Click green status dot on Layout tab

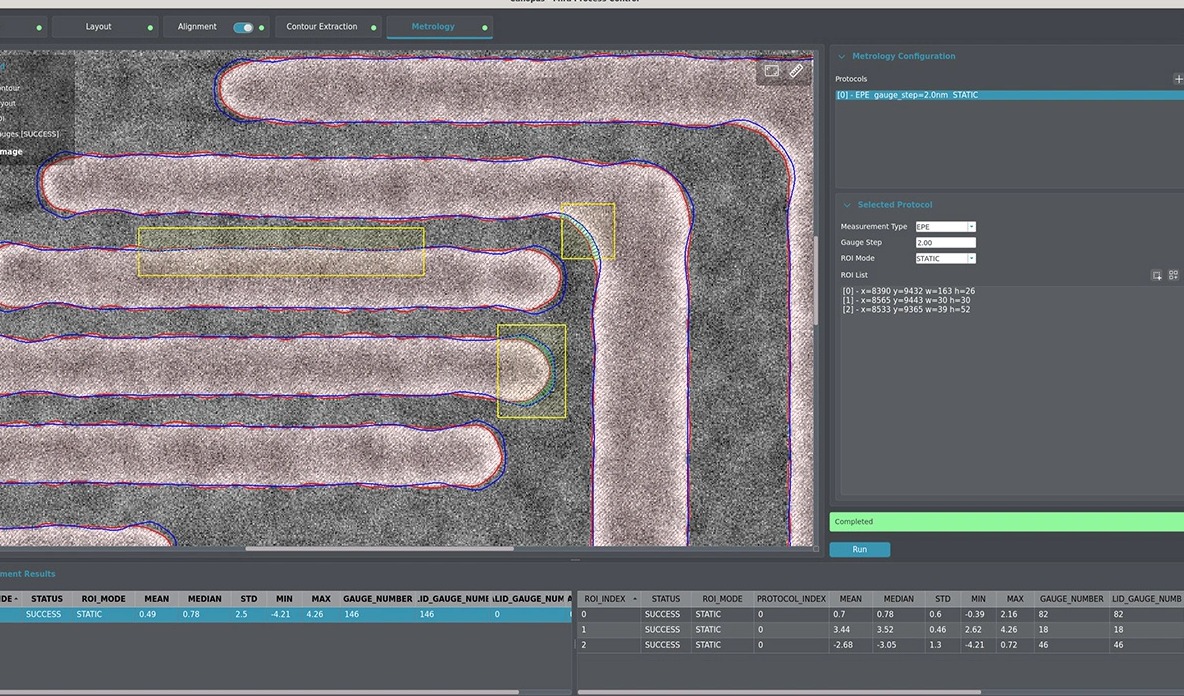coord(150,27)
